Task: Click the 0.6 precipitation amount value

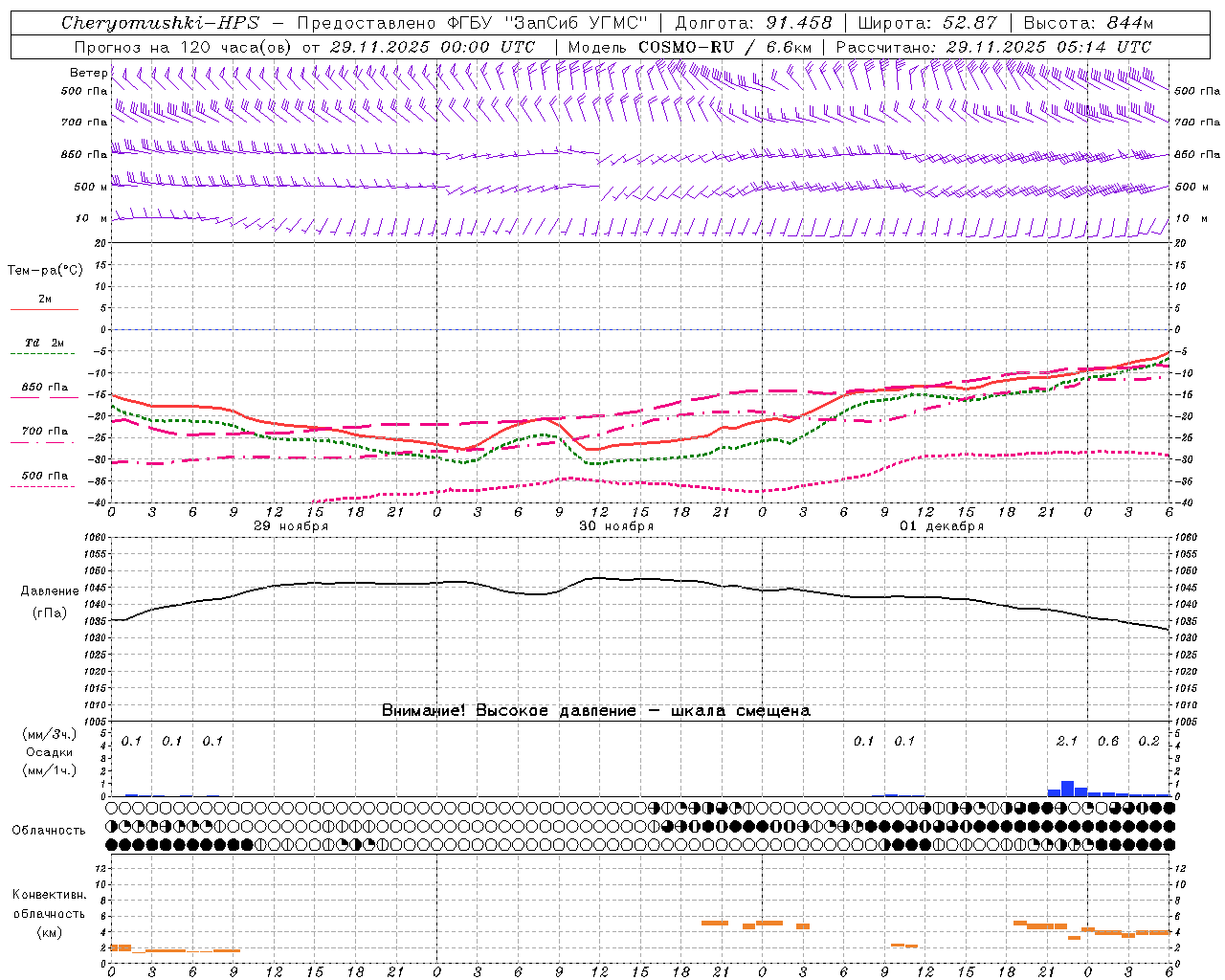Action: click(1108, 741)
